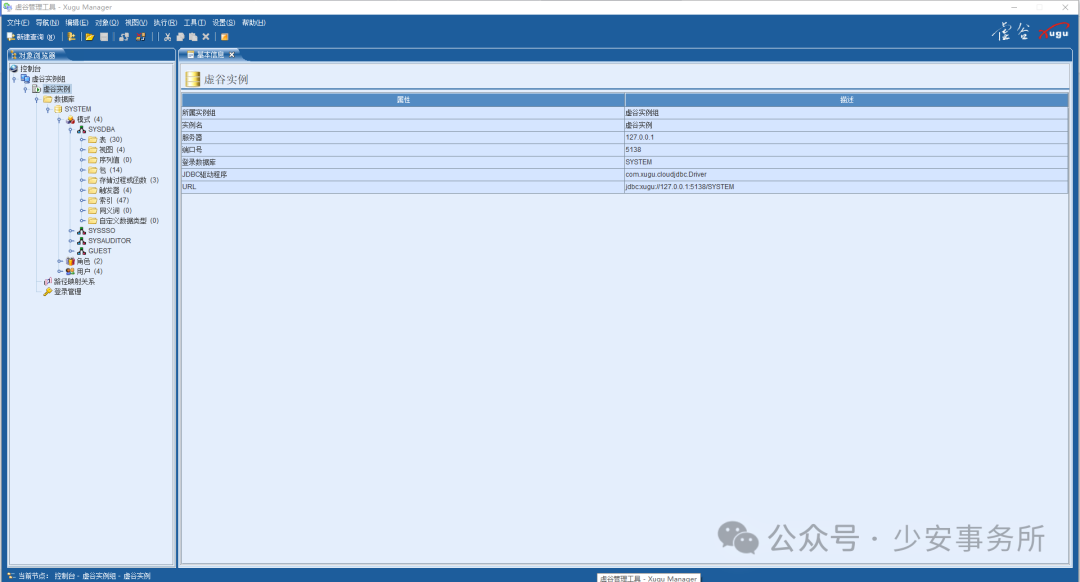Open the 对象(O) menu
This screenshot has height=582, width=1080.
[107, 23]
